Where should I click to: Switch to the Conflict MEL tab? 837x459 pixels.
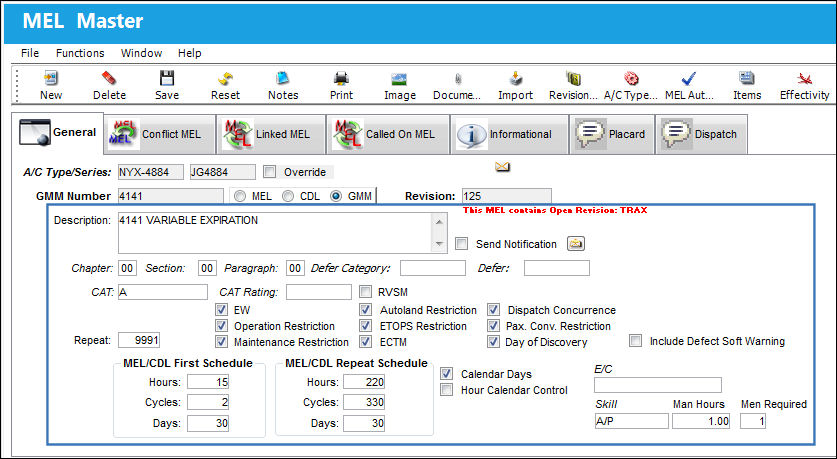[x=160, y=134]
